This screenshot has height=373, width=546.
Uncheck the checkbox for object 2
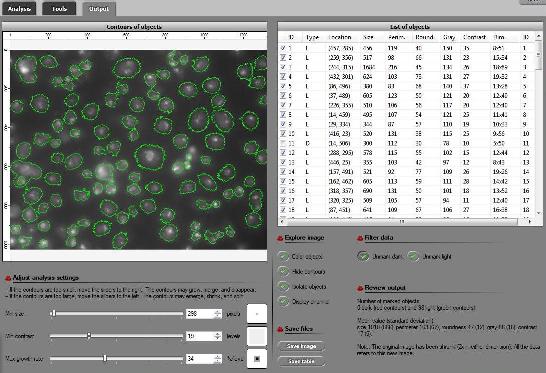point(283,57)
